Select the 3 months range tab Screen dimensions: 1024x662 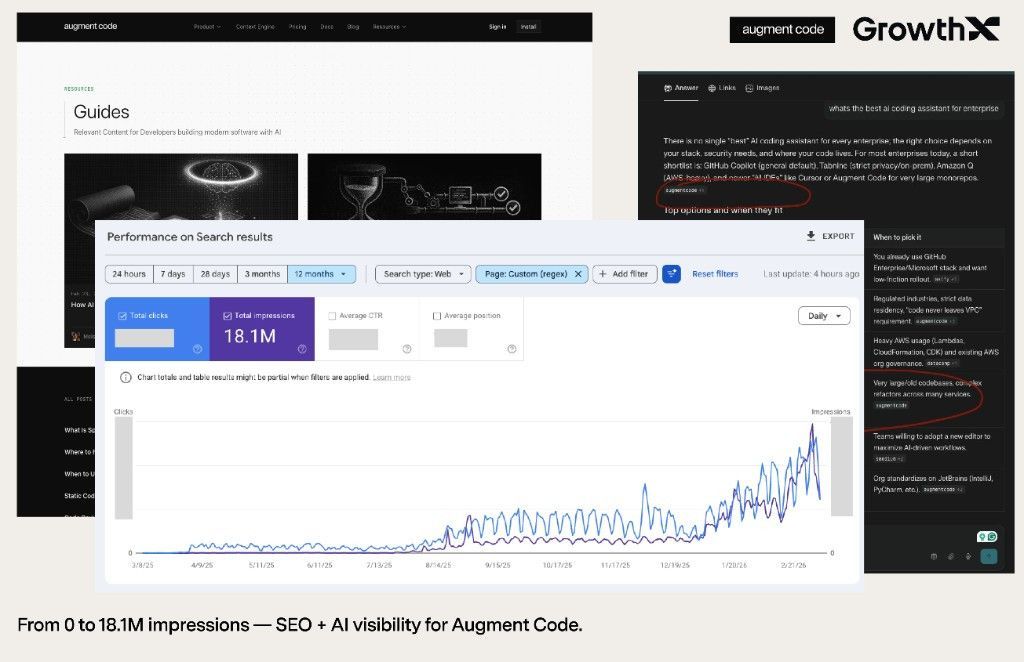click(x=263, y=274)
